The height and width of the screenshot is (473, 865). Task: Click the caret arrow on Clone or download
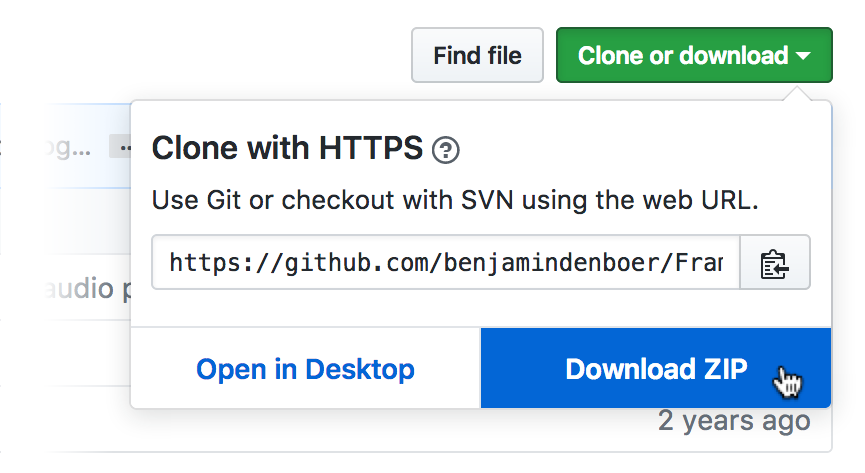tap(803, 56)
